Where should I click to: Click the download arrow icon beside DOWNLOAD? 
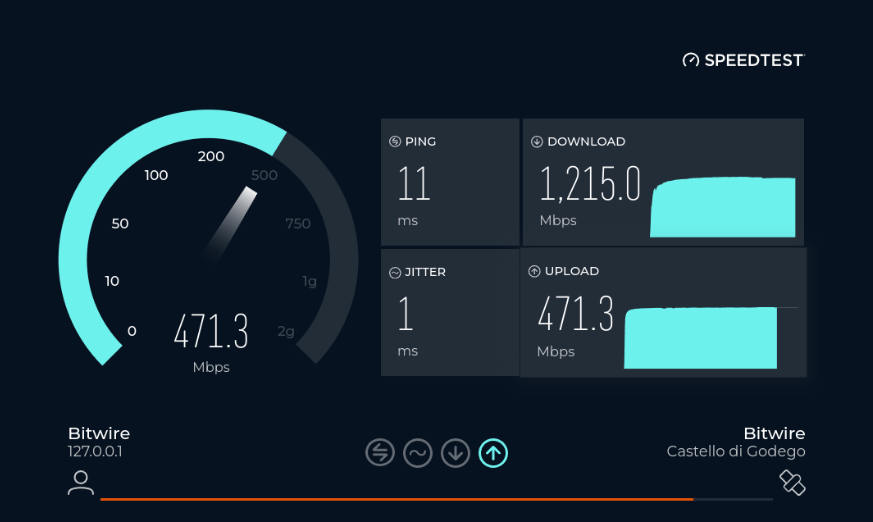537,142
